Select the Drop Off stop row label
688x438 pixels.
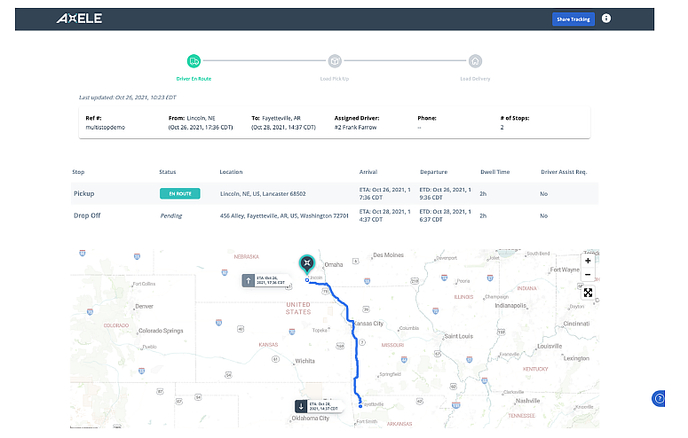click(87, 215)
